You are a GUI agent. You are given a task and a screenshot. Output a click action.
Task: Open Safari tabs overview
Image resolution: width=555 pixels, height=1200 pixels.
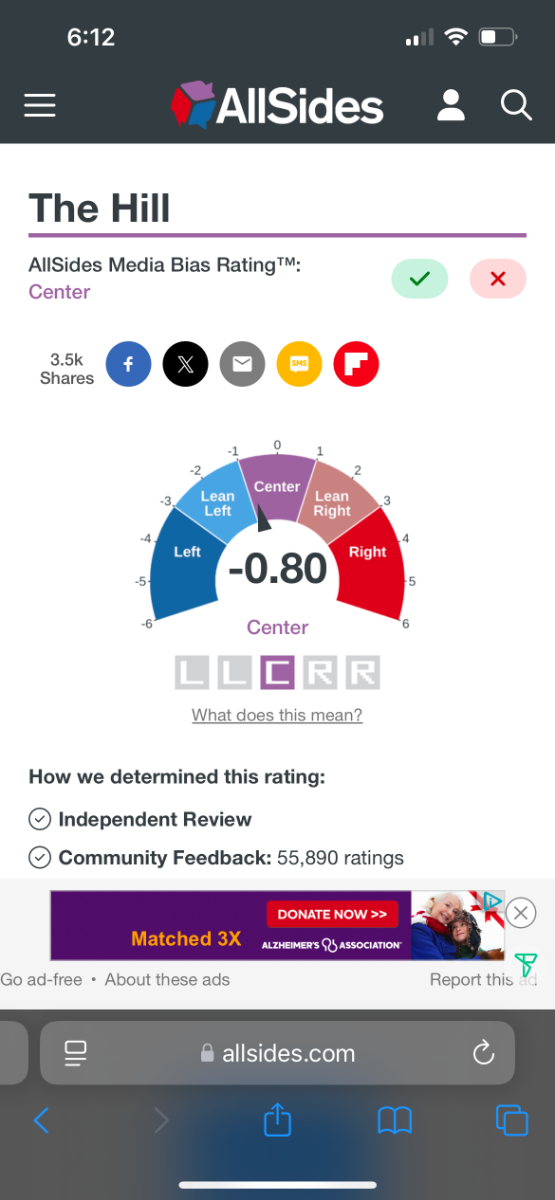click(512, 1120)
